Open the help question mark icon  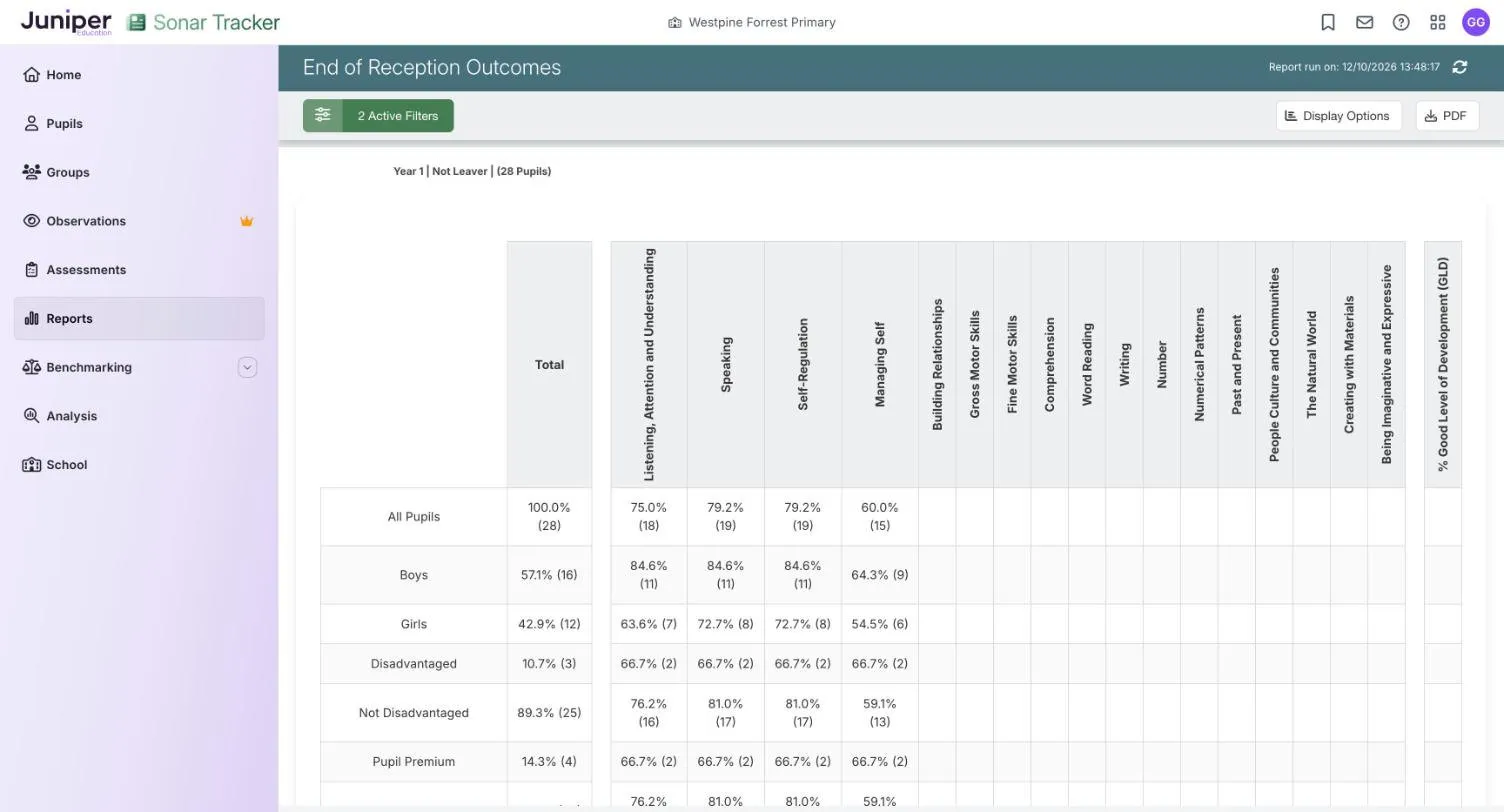(x=1401, y=22)
